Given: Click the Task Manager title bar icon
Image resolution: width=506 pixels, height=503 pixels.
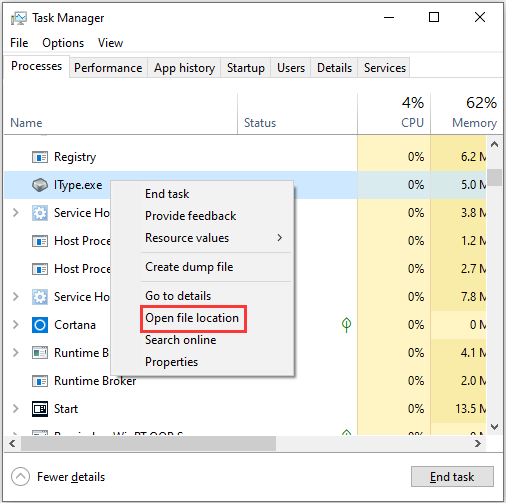Looking at the screenshot, I should (18, 18).
